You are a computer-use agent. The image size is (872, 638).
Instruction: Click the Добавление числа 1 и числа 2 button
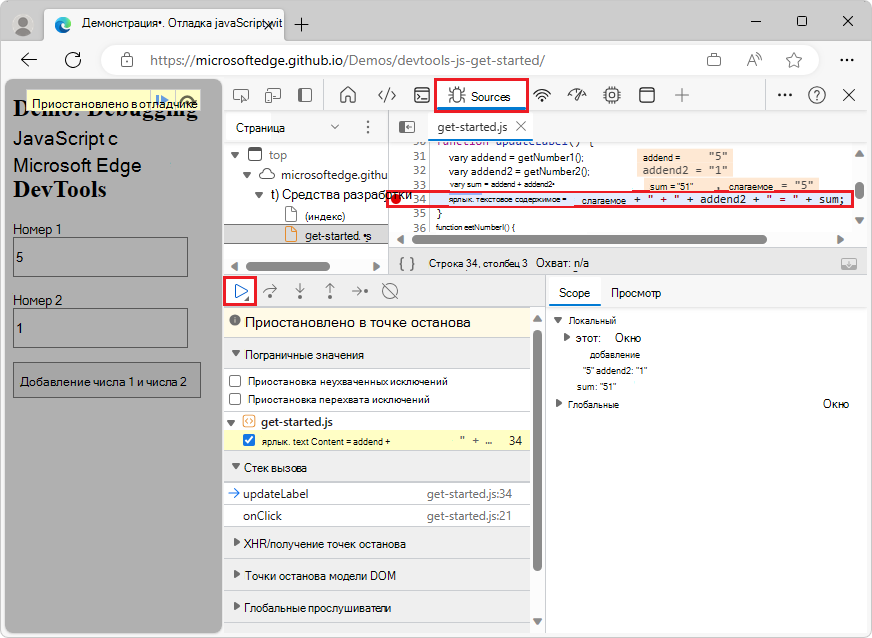click(x=107, y=381)
